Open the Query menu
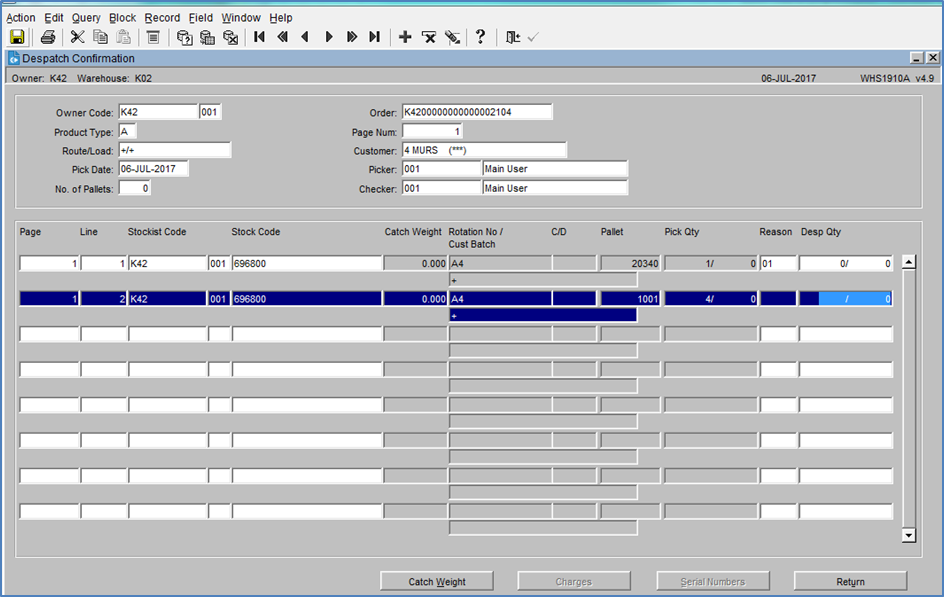 click(x=86, y=18)
